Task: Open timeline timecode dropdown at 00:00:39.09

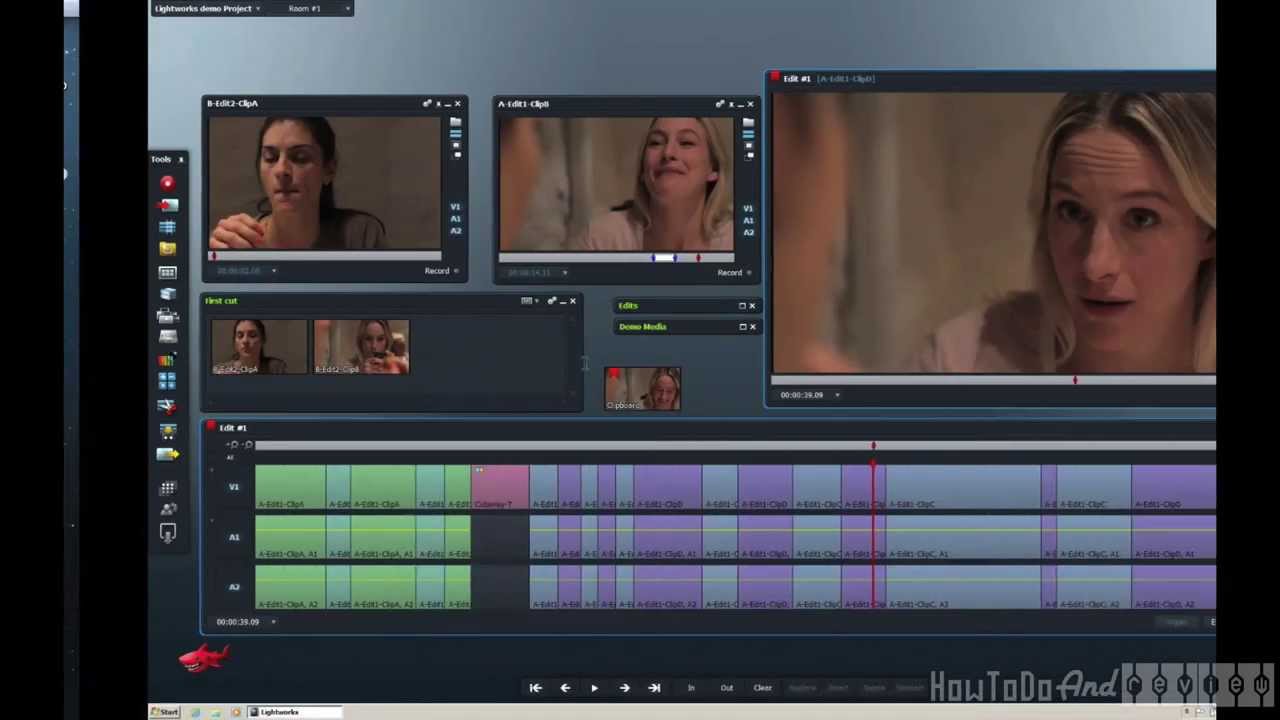Action: pos(273,622)
